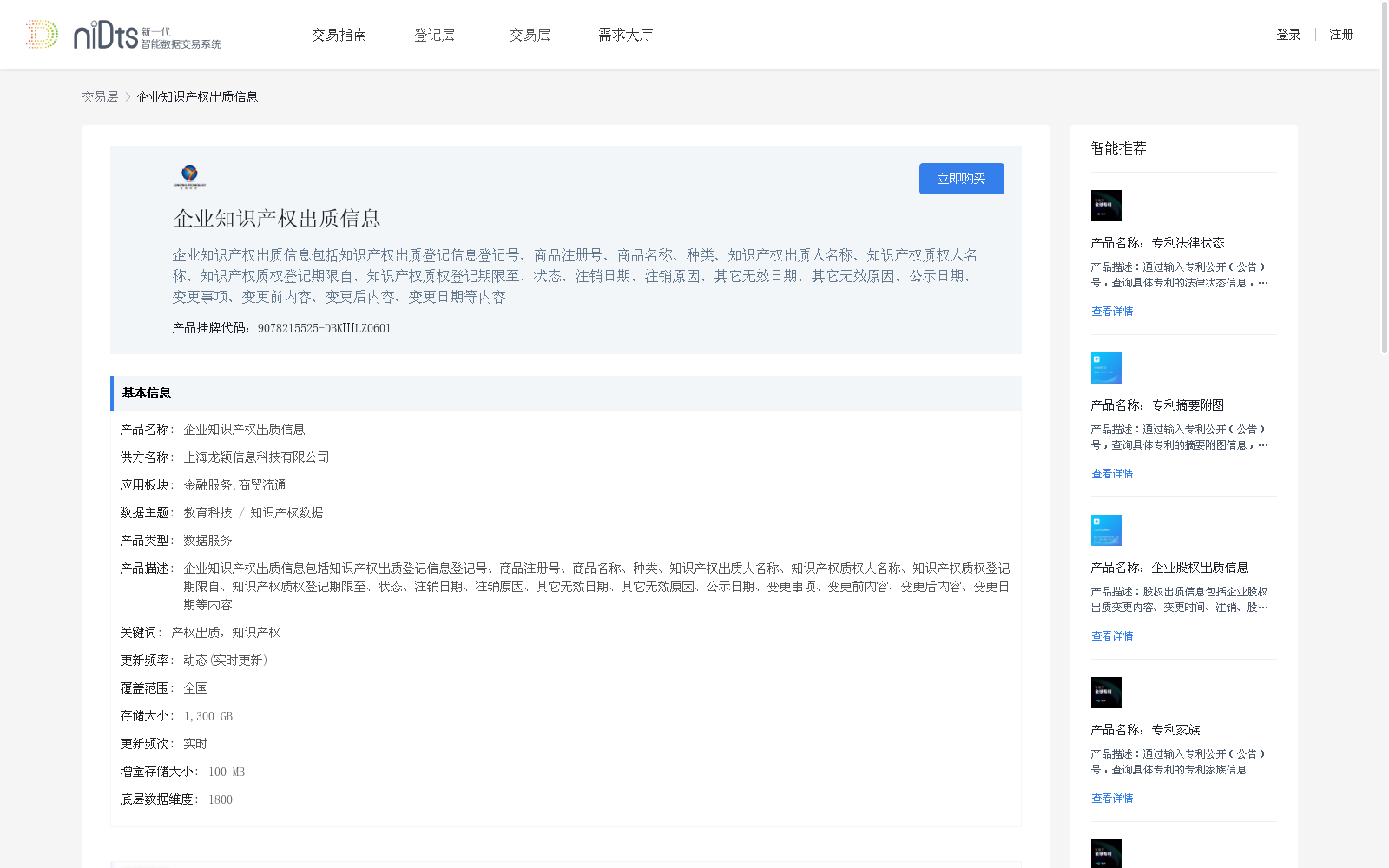This screenshot has height=868, width=1389.
Task: Click the supplier company logo icon
Action: [189, 177]
